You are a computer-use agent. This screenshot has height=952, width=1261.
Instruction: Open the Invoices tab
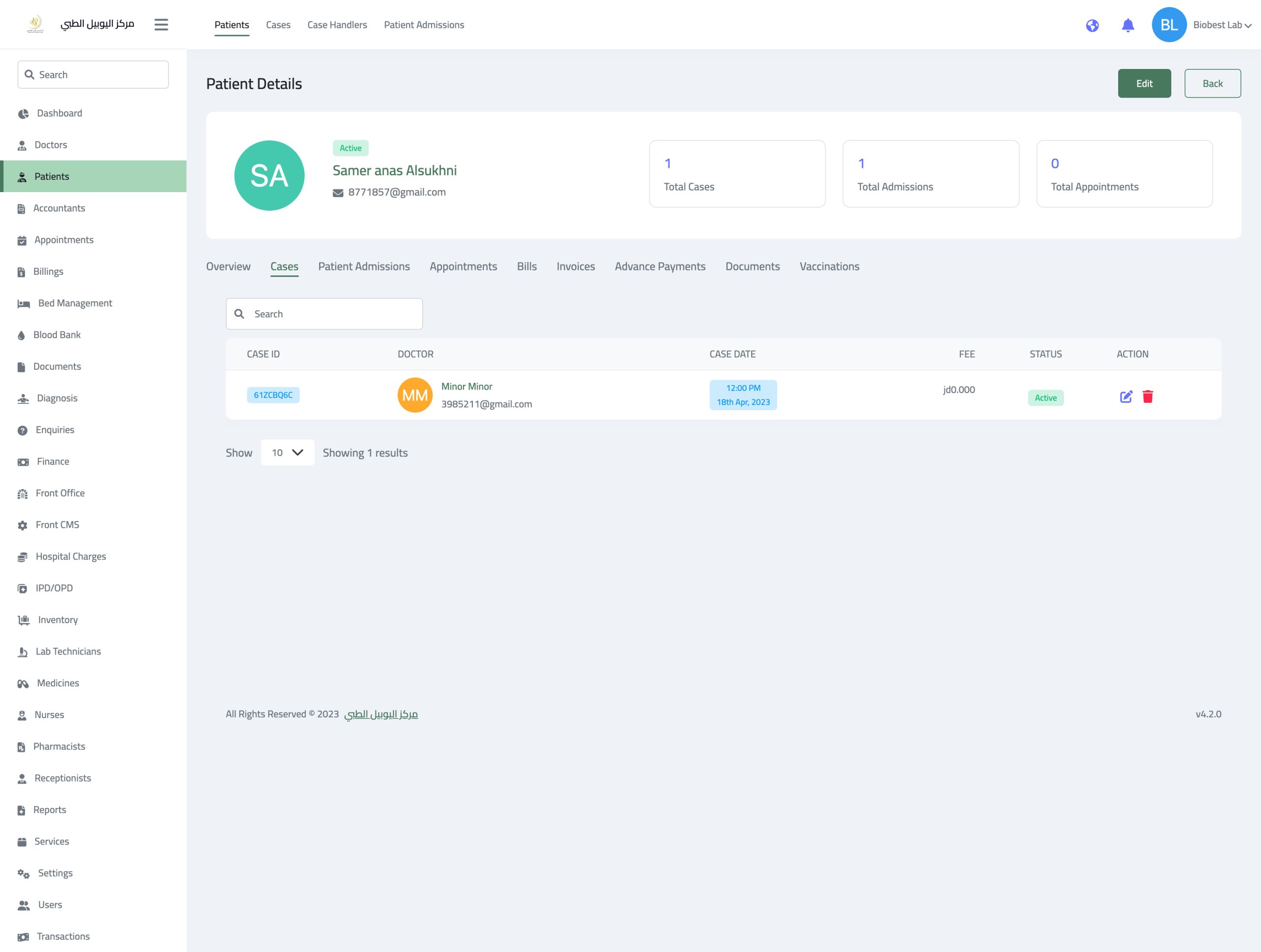[575, 266]
